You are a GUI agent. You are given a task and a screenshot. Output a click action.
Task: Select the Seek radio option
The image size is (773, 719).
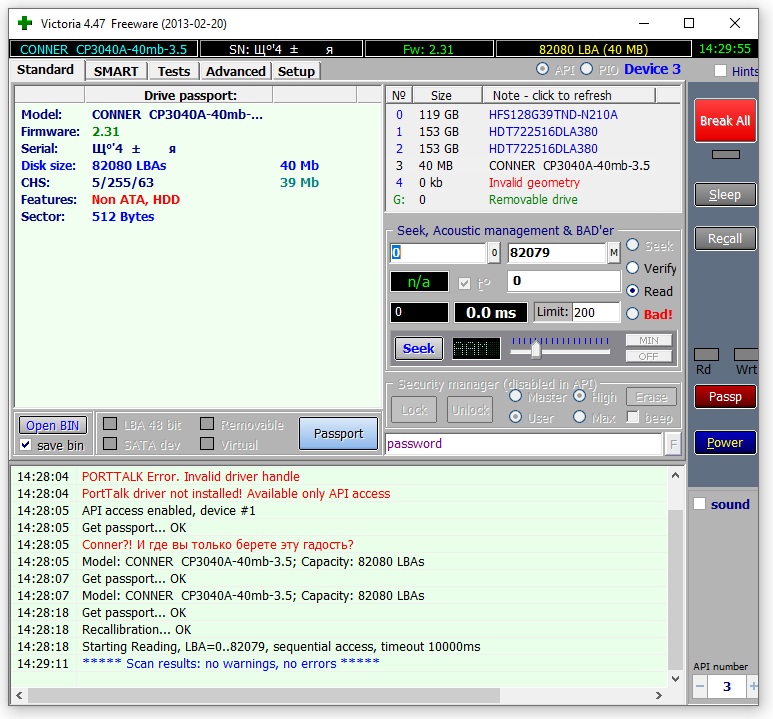[x=632, y=245]
